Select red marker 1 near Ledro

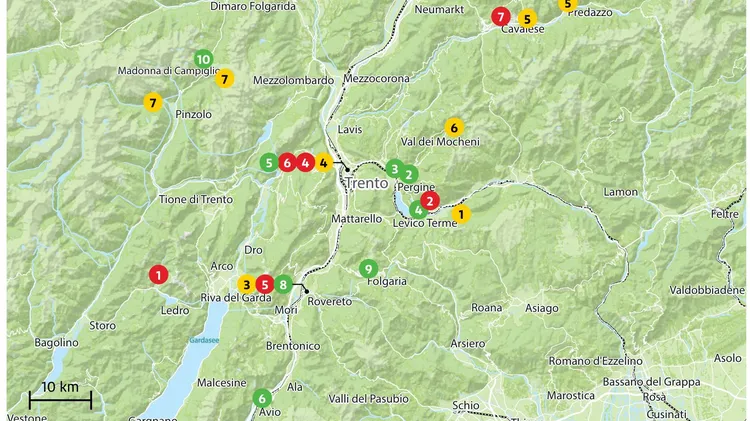[158, 275]
